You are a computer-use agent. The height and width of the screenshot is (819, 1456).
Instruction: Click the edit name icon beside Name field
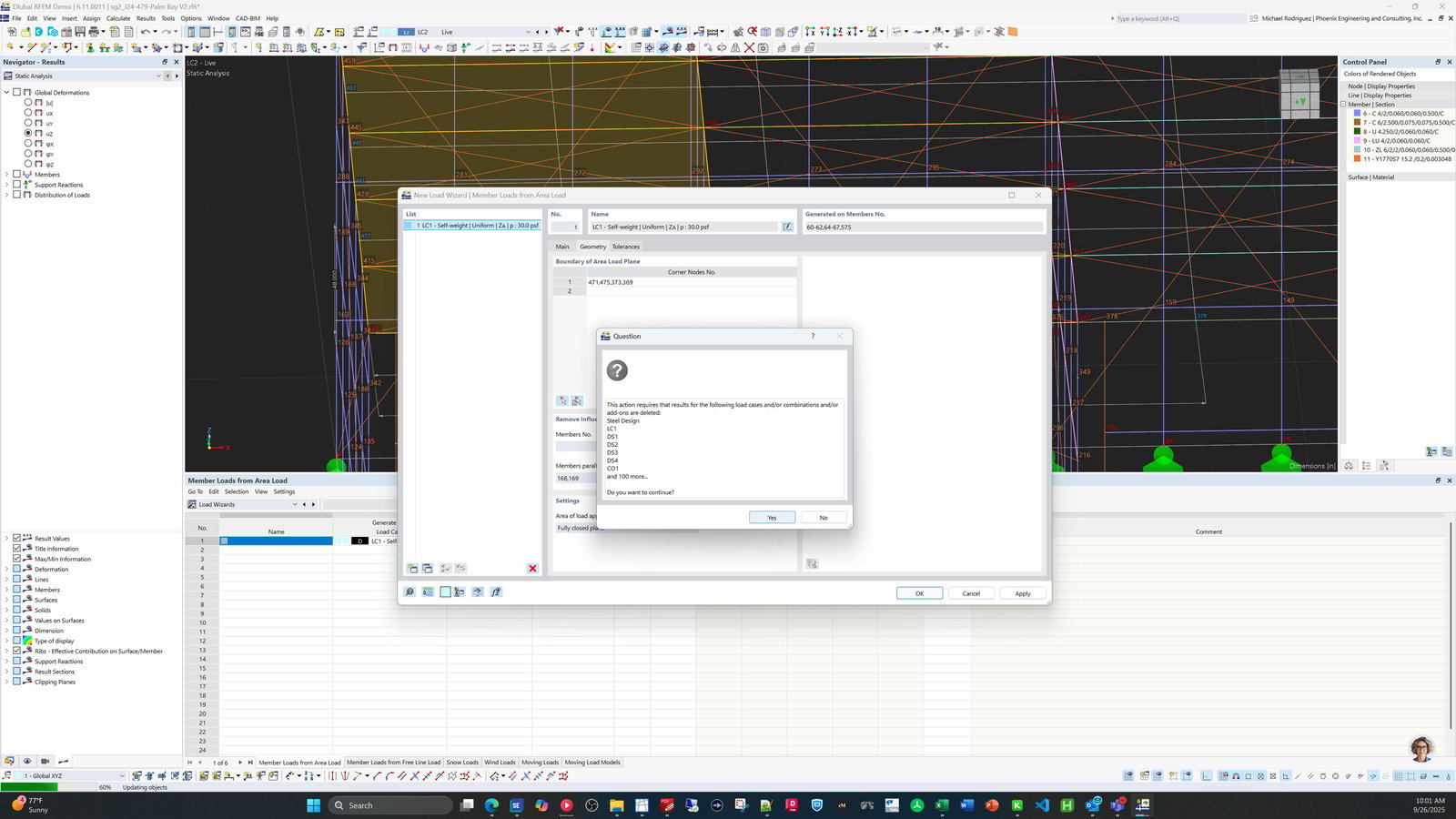(787, 227)
